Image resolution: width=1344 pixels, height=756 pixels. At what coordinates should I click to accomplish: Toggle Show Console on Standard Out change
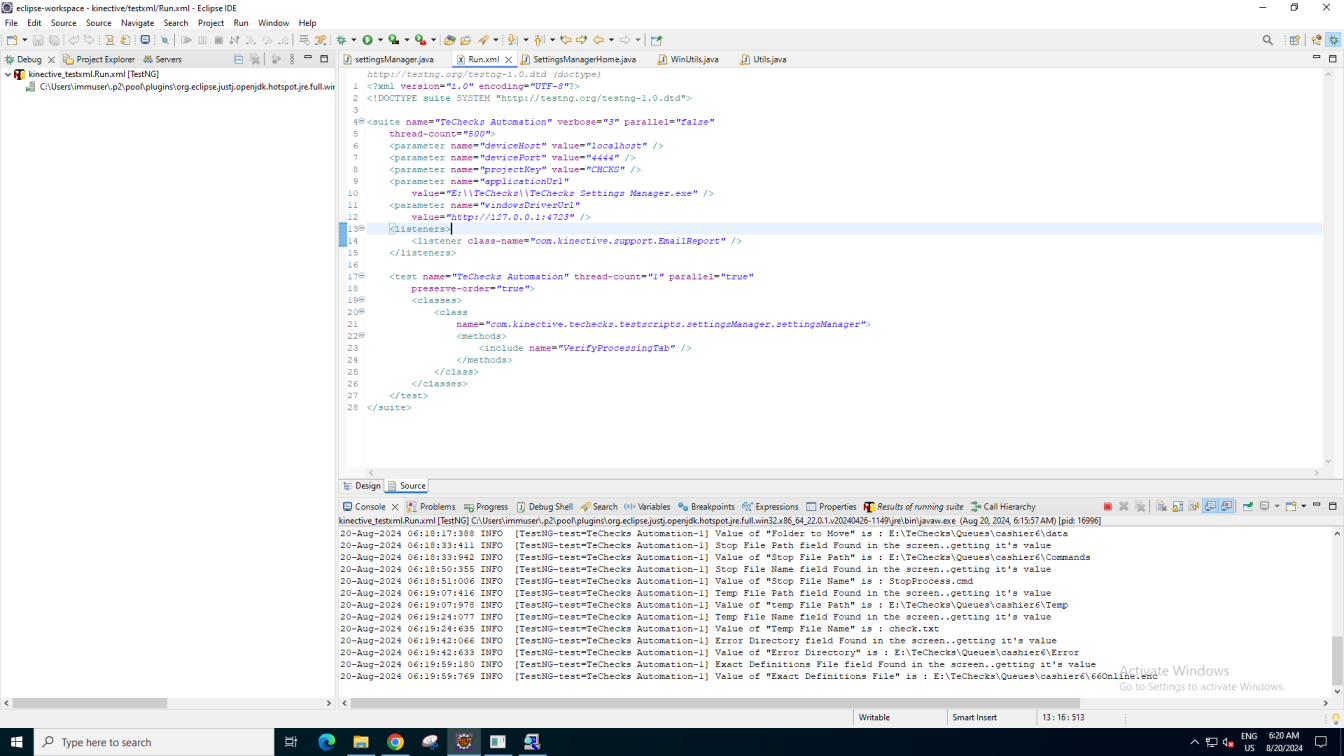click(1210, 507)
